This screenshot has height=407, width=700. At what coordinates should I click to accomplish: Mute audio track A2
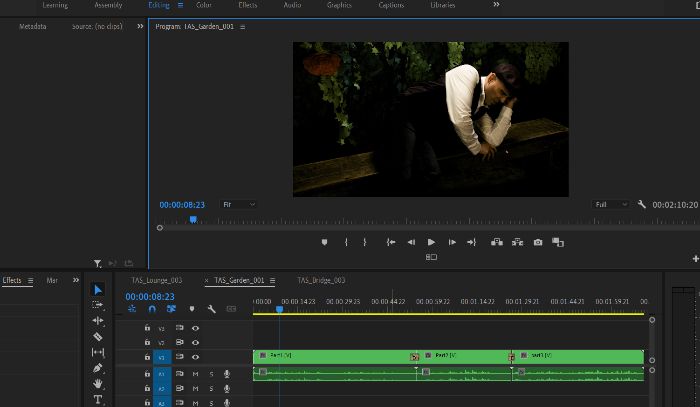[x=196, y=389]
